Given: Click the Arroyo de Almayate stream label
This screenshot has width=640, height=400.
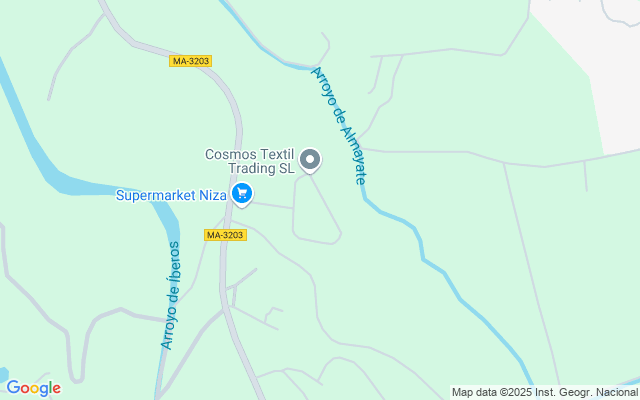Looking at the screenshot, I should 338,126.
